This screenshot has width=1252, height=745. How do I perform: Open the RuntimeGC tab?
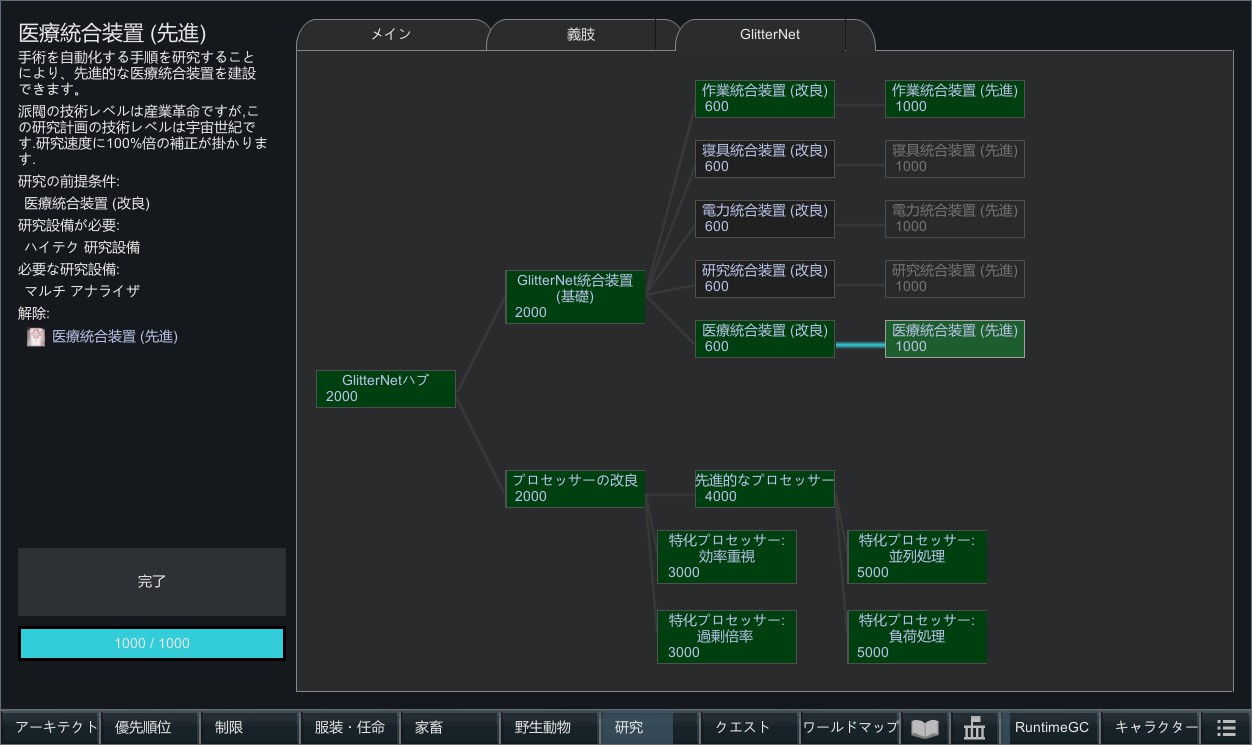pyautogui.click(x=1051, y=728)
